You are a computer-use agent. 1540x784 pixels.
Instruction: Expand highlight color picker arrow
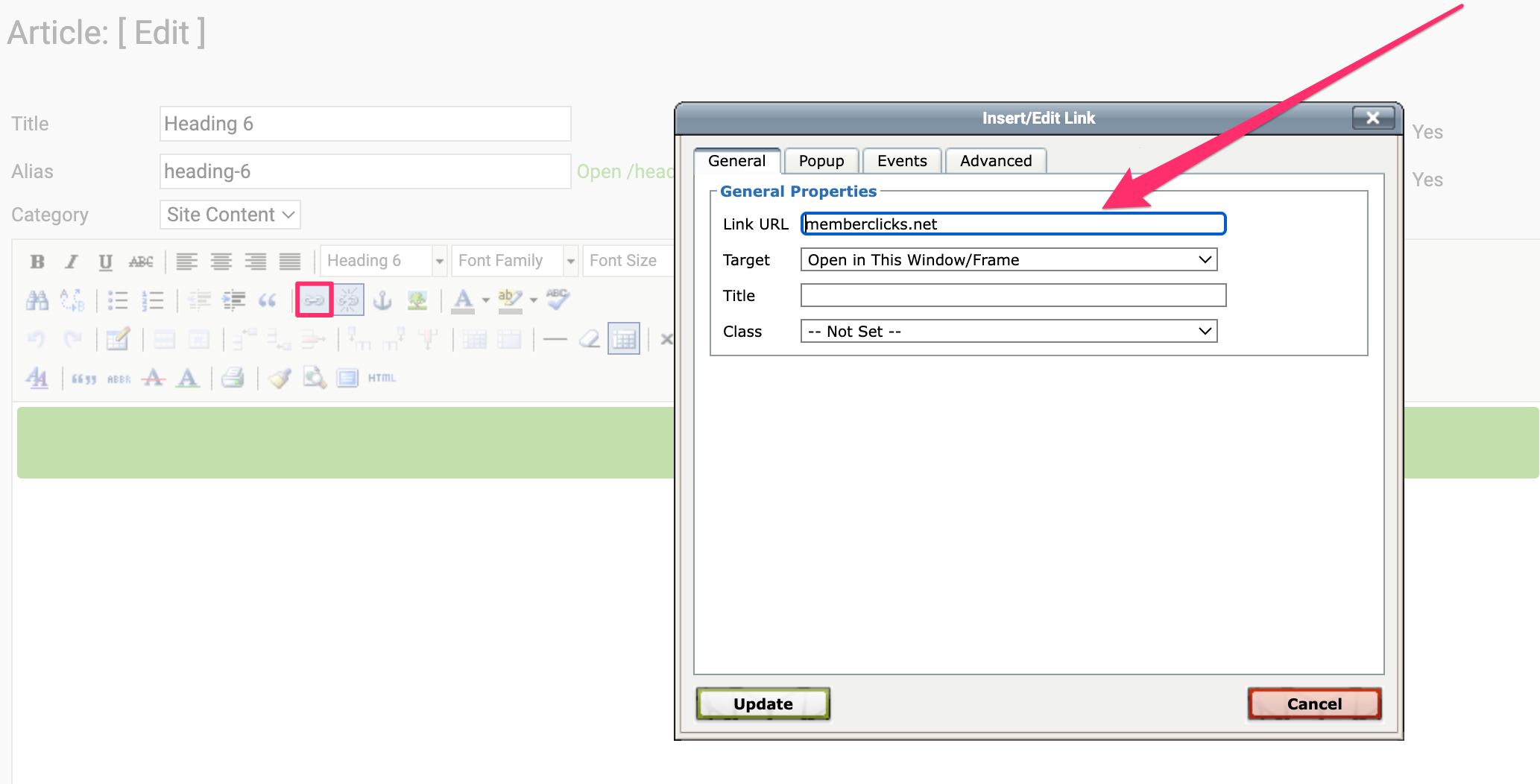534,300
